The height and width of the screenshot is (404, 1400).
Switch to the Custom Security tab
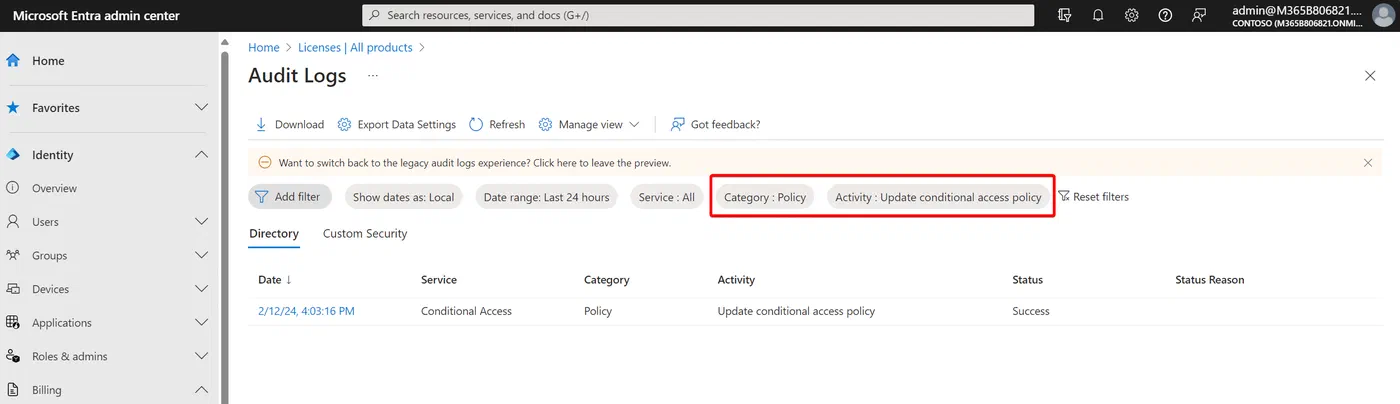pyautogui.click(x=365, y=234)
